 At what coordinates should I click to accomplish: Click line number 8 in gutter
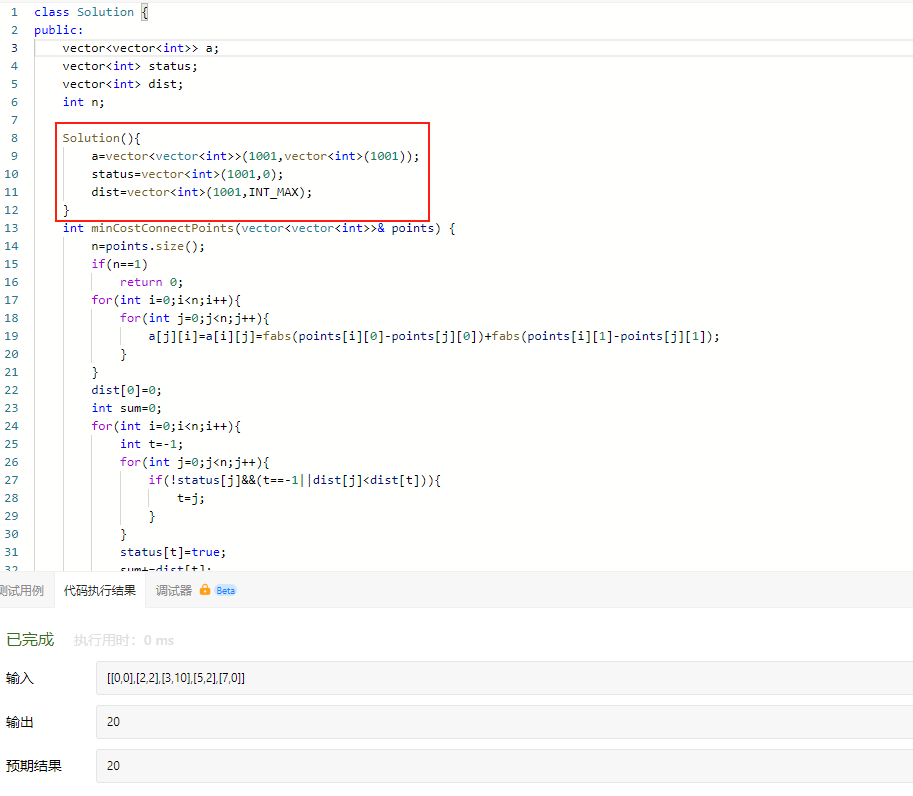coord(14,138)
